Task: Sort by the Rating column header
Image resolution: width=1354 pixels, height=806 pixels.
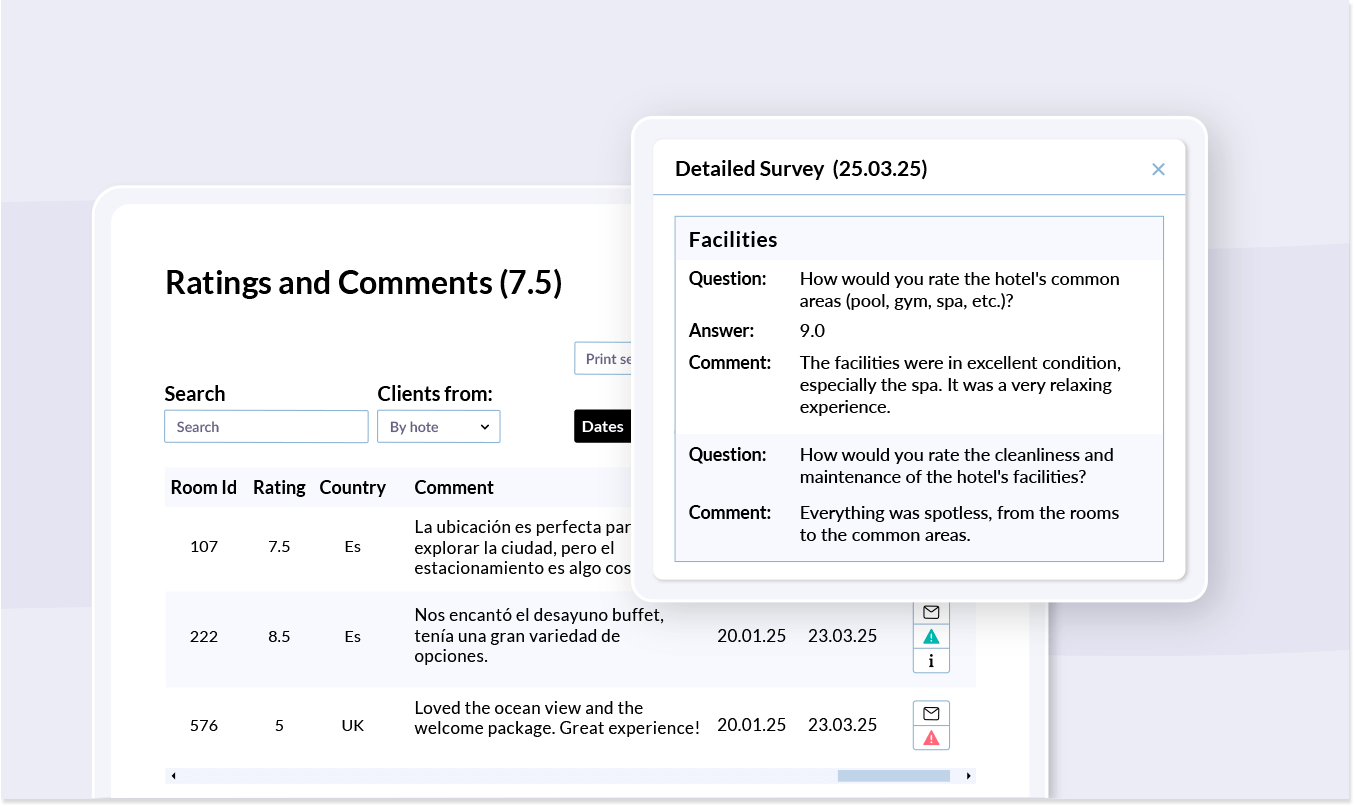Action: point(279,487)
